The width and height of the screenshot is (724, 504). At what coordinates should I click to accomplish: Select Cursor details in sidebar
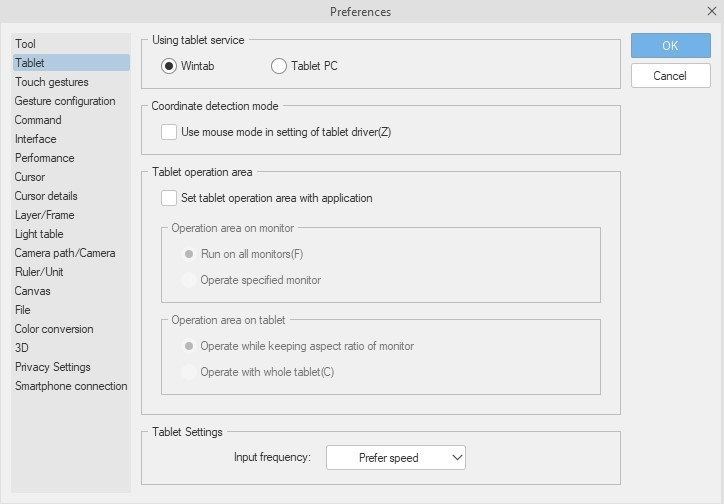(46, 196)
